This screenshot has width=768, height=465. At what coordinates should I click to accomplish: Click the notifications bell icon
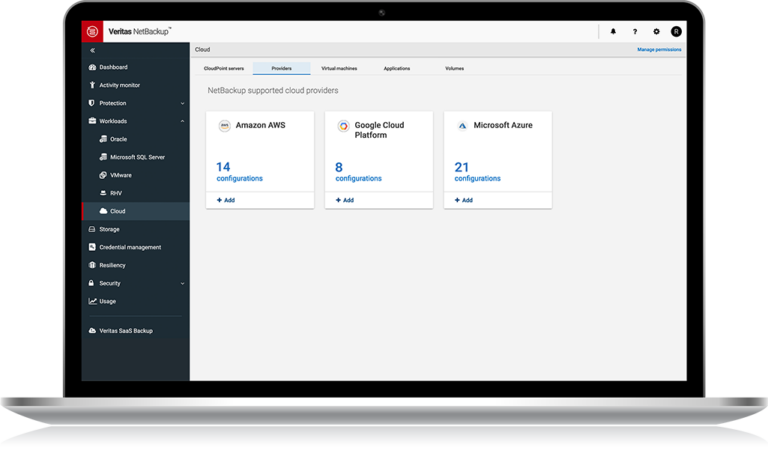coord(613,31)
